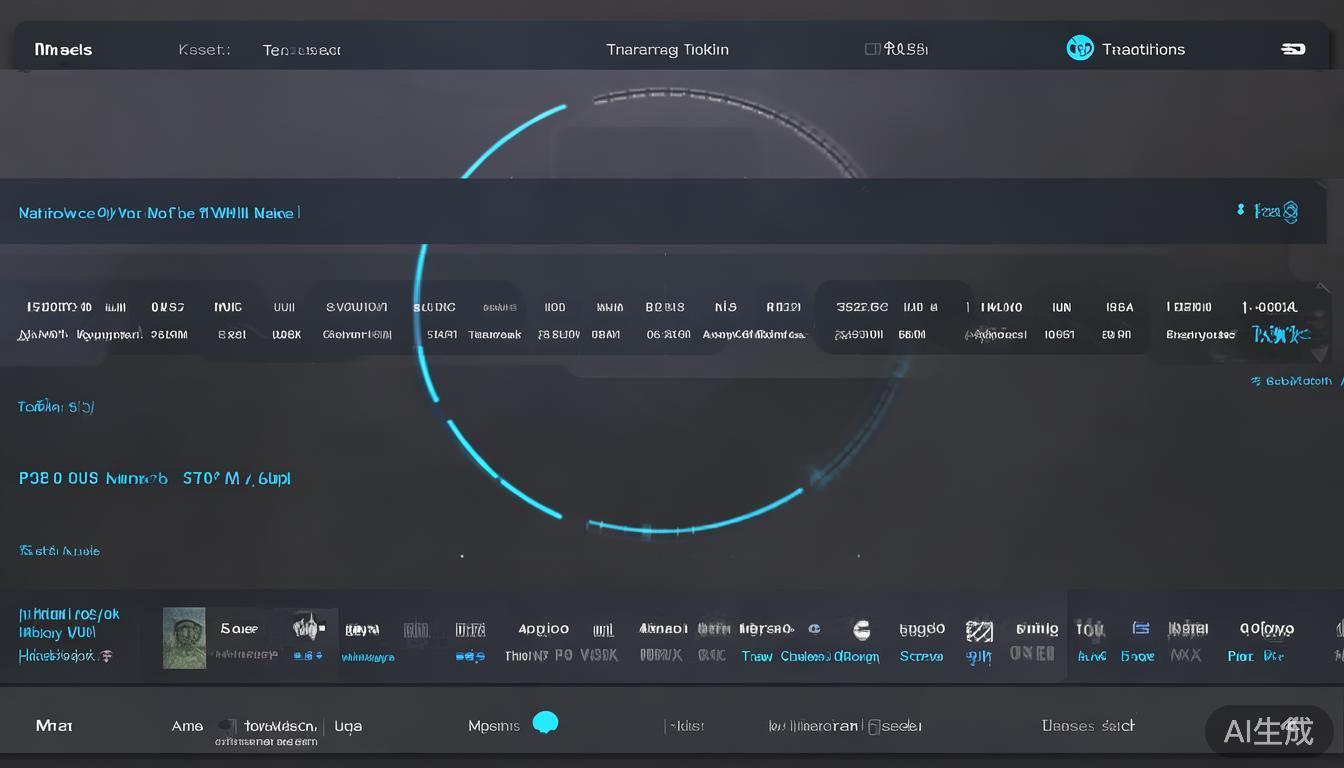
Task: Click the small blue icon after Mersao
Action: (814, 629)
